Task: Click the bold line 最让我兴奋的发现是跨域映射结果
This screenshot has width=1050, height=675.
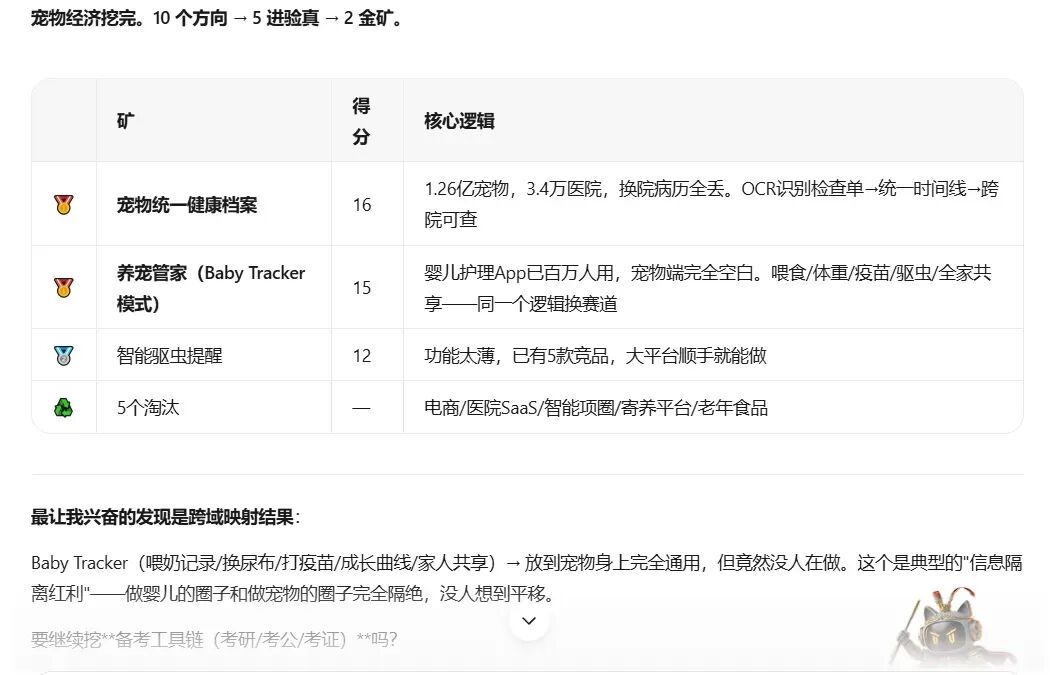Action: click(x=165, y=517)
